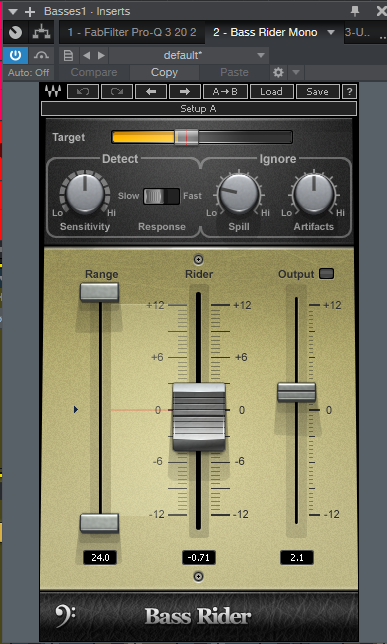The image size is (387, 644).
Task: Click the Waves Save button
Action: click(317, 92)
